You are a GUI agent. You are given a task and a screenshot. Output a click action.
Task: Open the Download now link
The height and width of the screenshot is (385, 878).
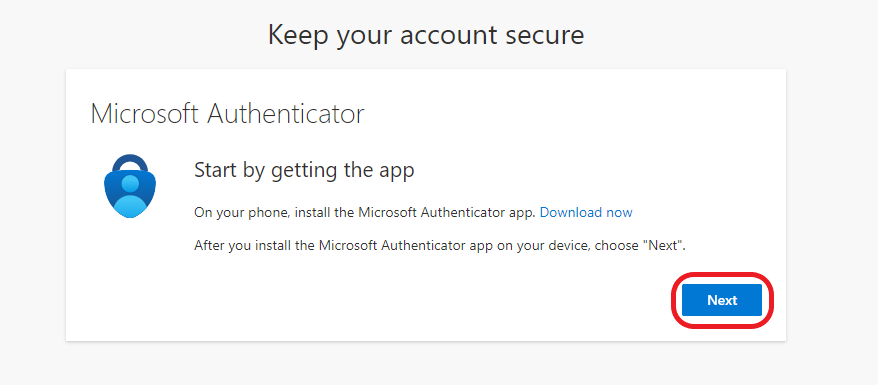[586, 213]
